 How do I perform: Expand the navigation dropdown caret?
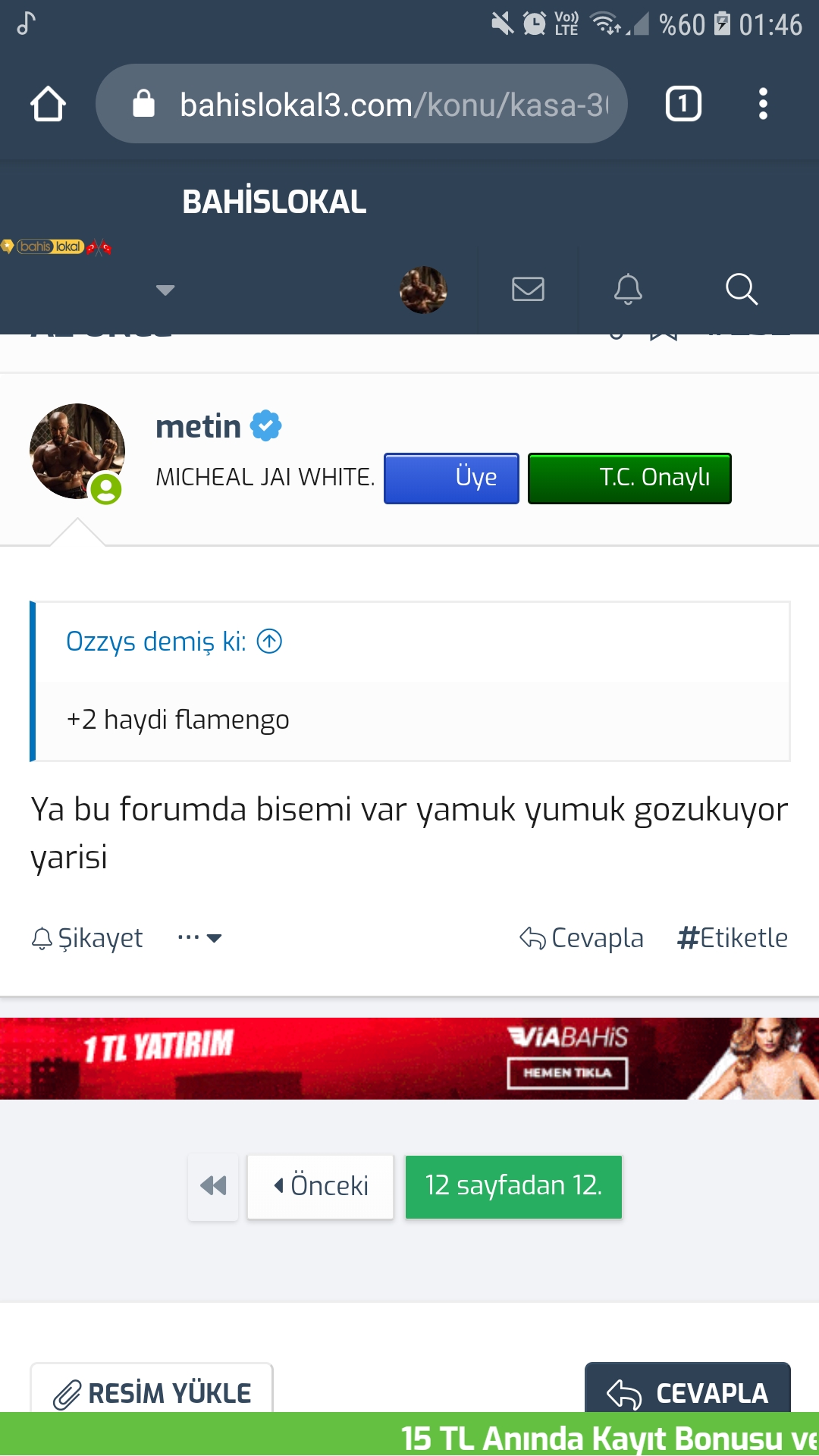pyautogui.click(x=165, y=290)
